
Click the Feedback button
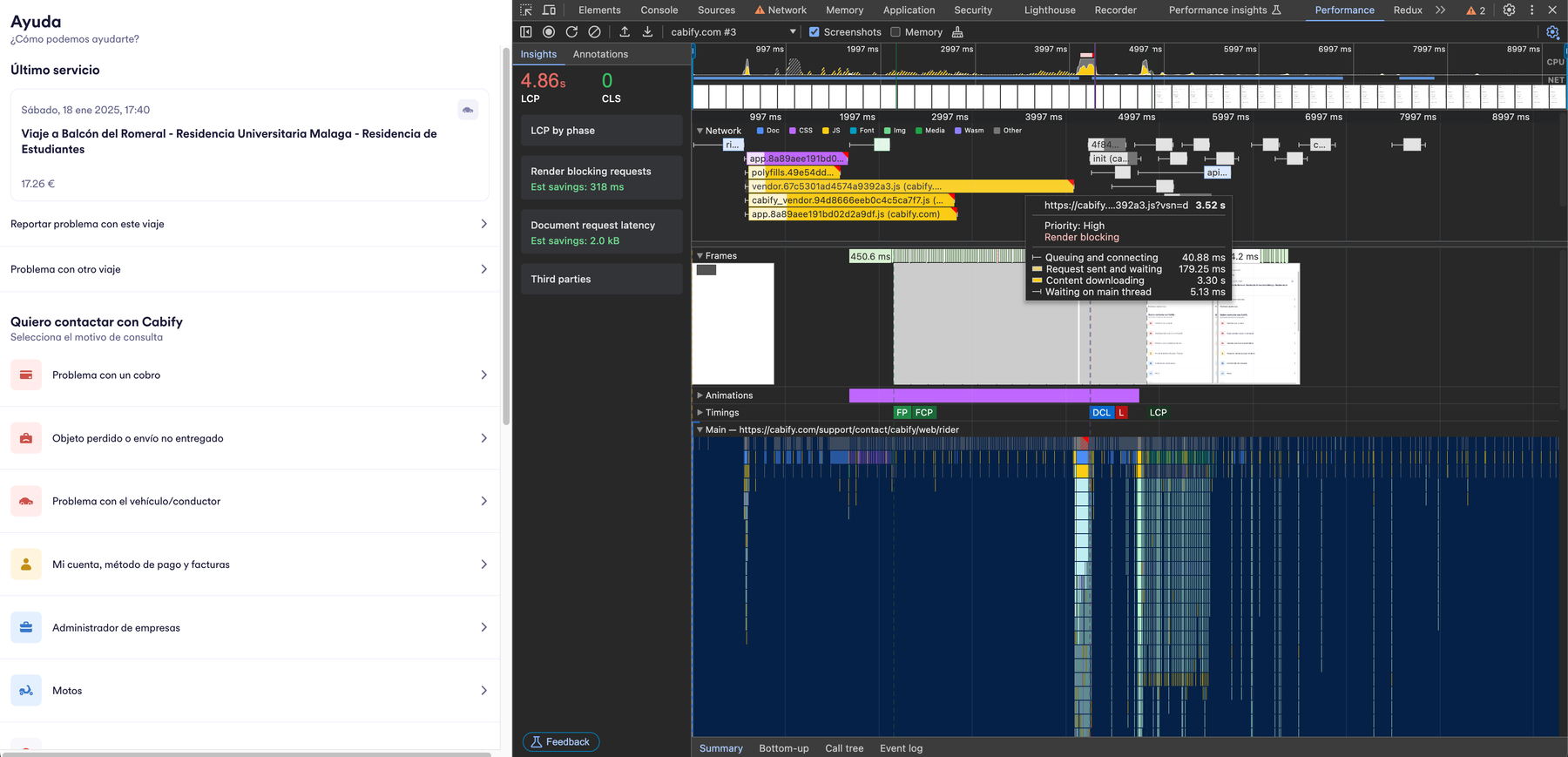(x=561, y=742)
